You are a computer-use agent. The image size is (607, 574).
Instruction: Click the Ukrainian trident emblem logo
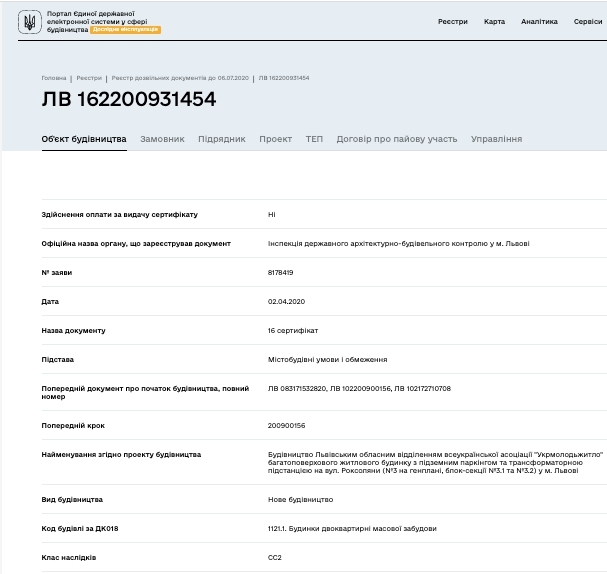click(29, 22)
